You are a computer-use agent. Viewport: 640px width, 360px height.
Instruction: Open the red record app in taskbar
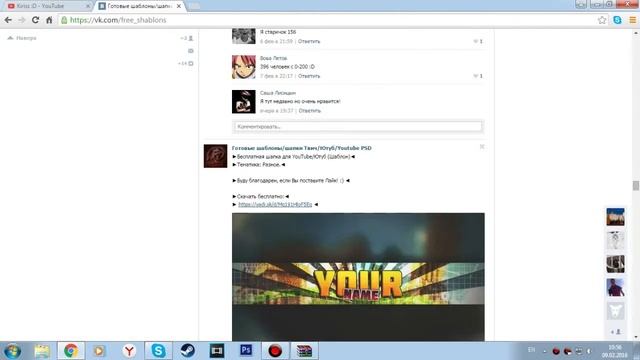tap(275, 351)
